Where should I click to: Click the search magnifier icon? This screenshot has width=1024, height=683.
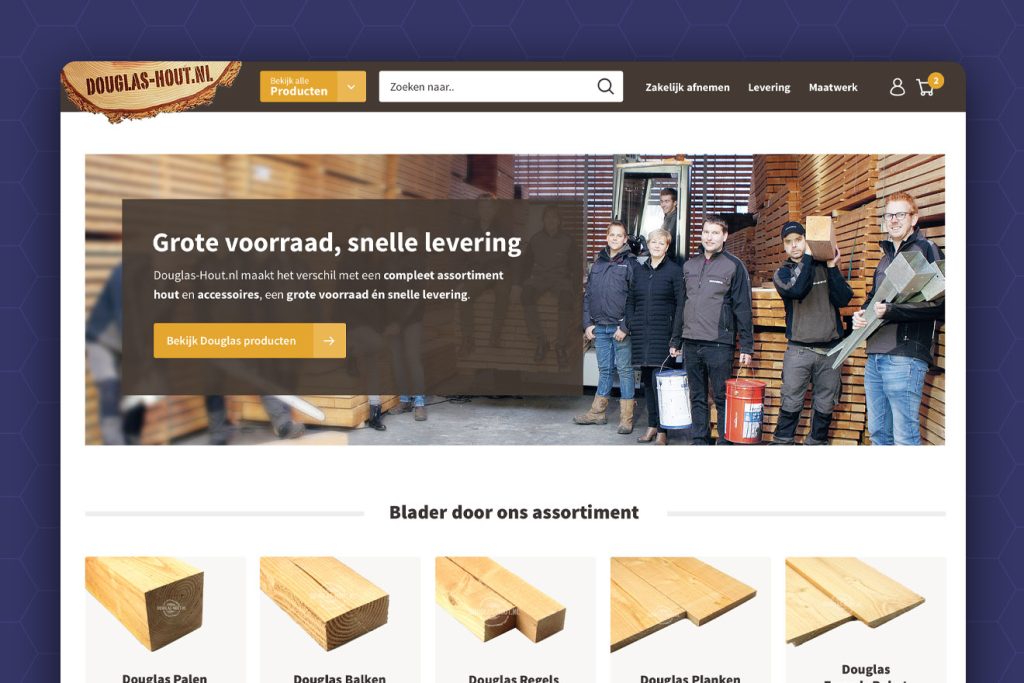pyautogui.click(x=605, y=86)
